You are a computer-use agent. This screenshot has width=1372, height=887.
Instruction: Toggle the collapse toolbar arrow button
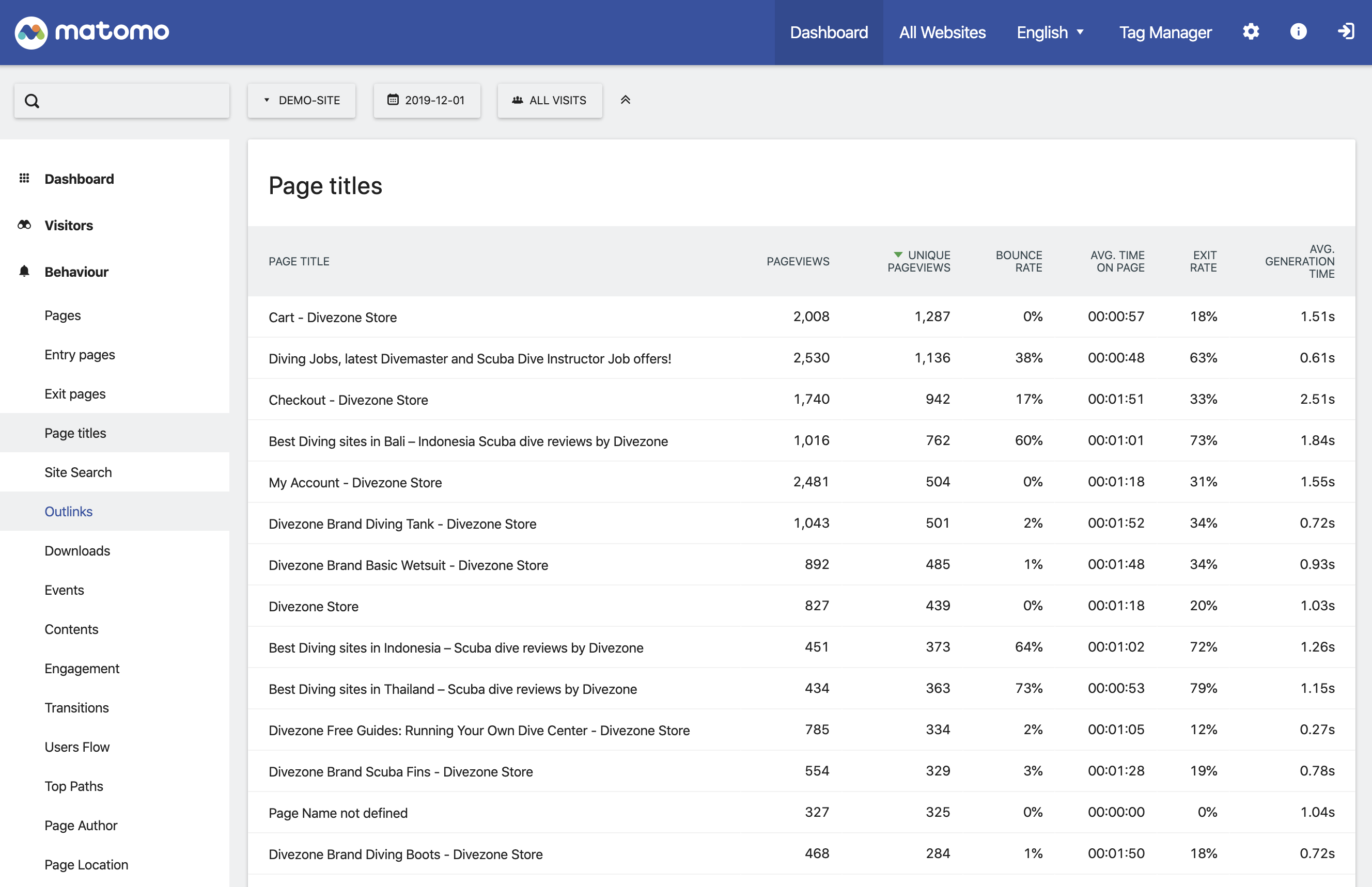click(624, 99)
